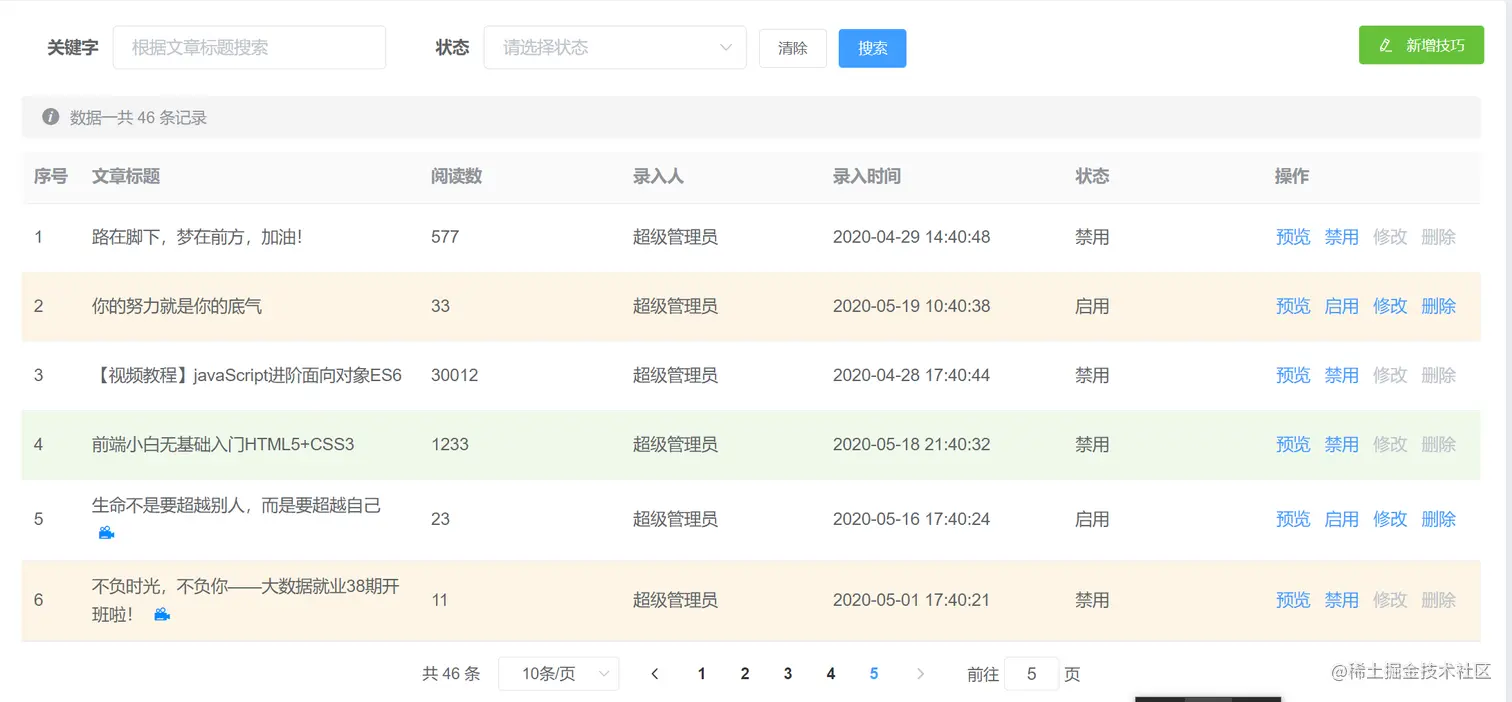Click 删除 for 你的努力就是你的底气
Image resolution: width=1512 pixels, height=702 pixels.
(1439, 306)
